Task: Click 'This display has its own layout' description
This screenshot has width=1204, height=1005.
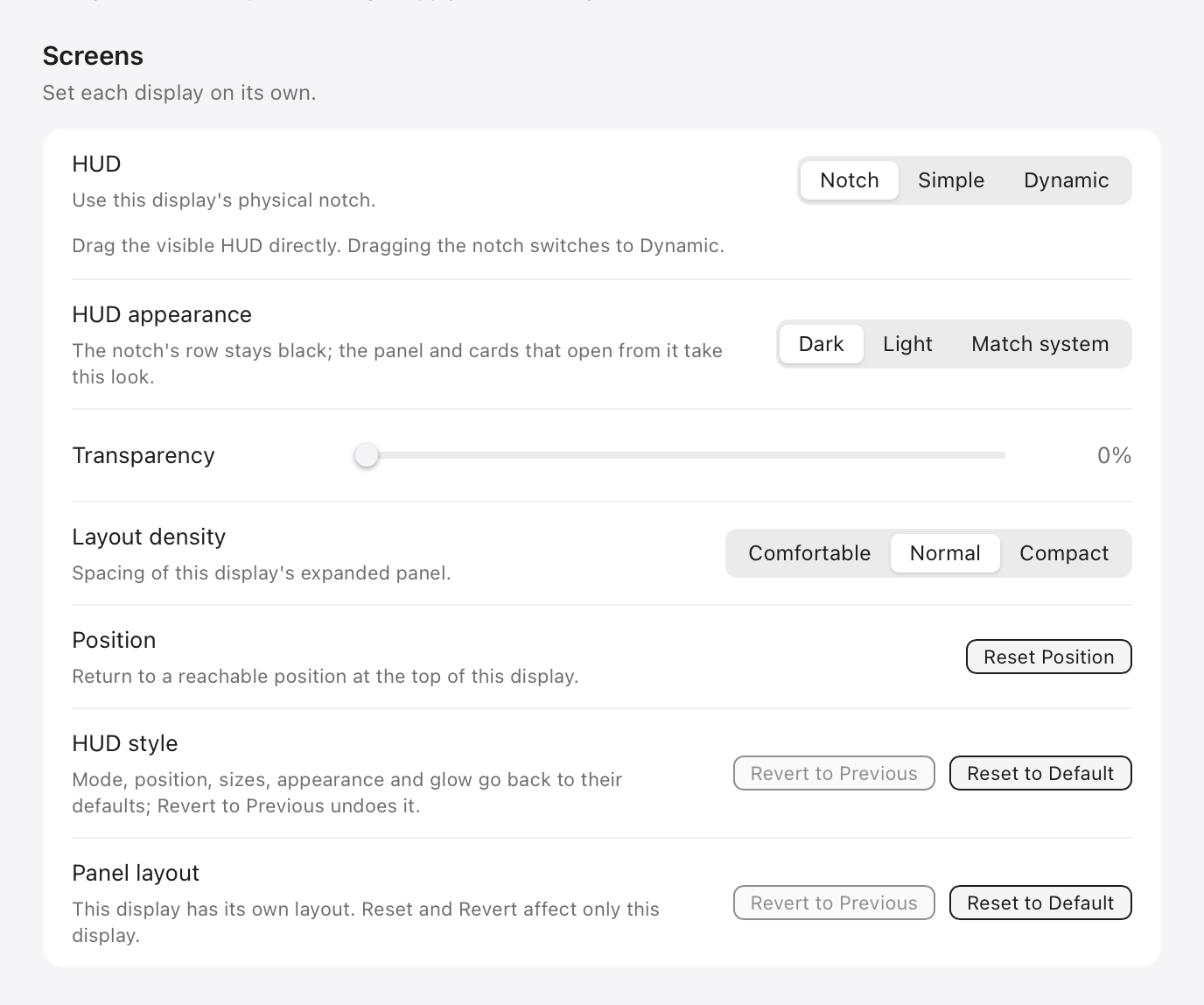Action: (x=366, y=922)
